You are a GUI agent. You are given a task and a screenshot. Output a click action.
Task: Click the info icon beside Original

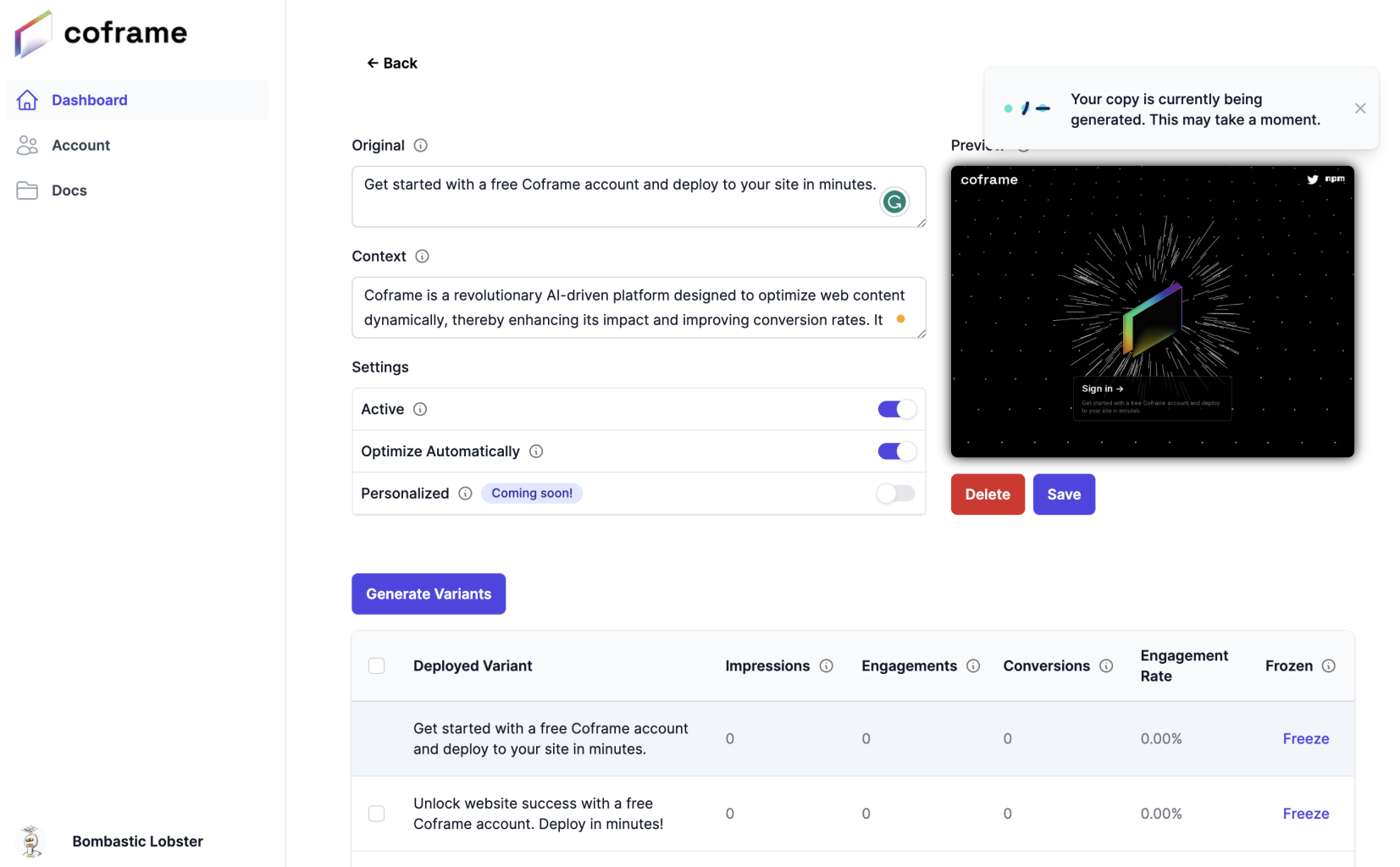(x=420, y=146)
